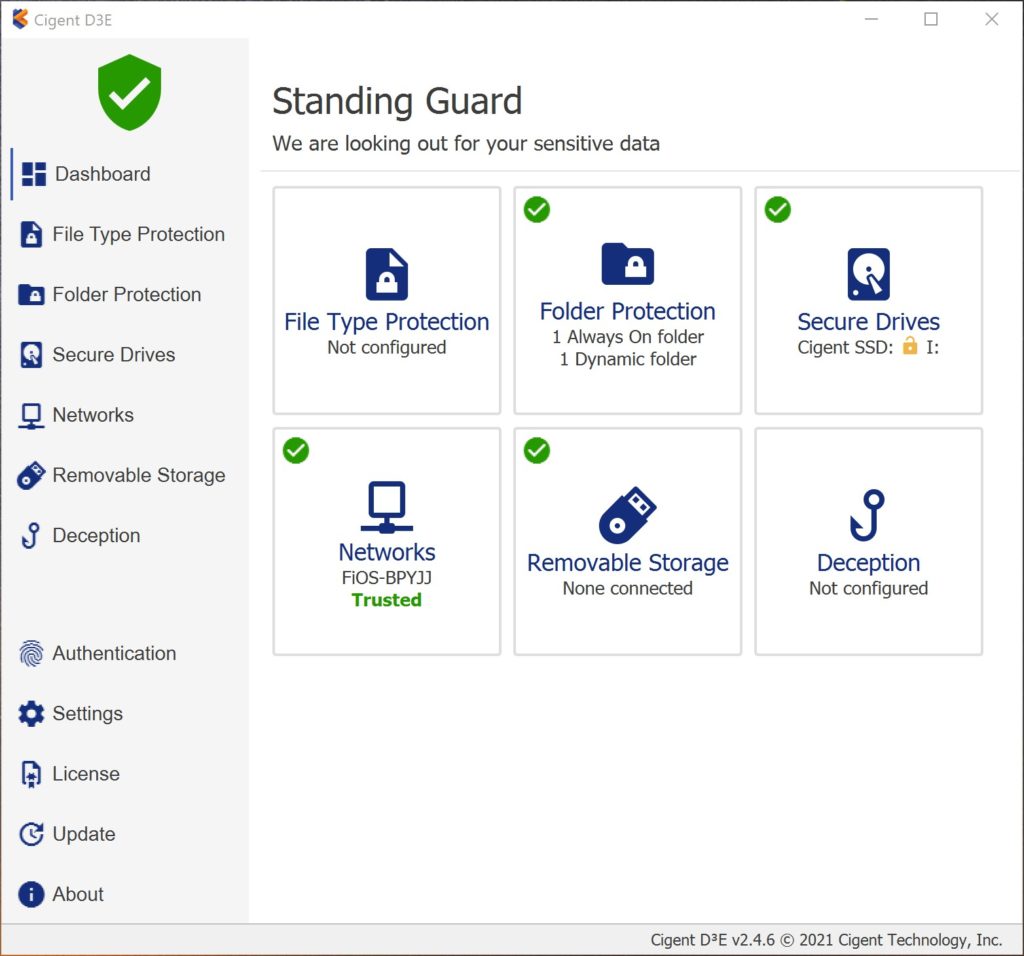The width and height of the screenshot is (1024, 956).
Task: Open File Type Protection from the sidebar label
Action: 138,234
